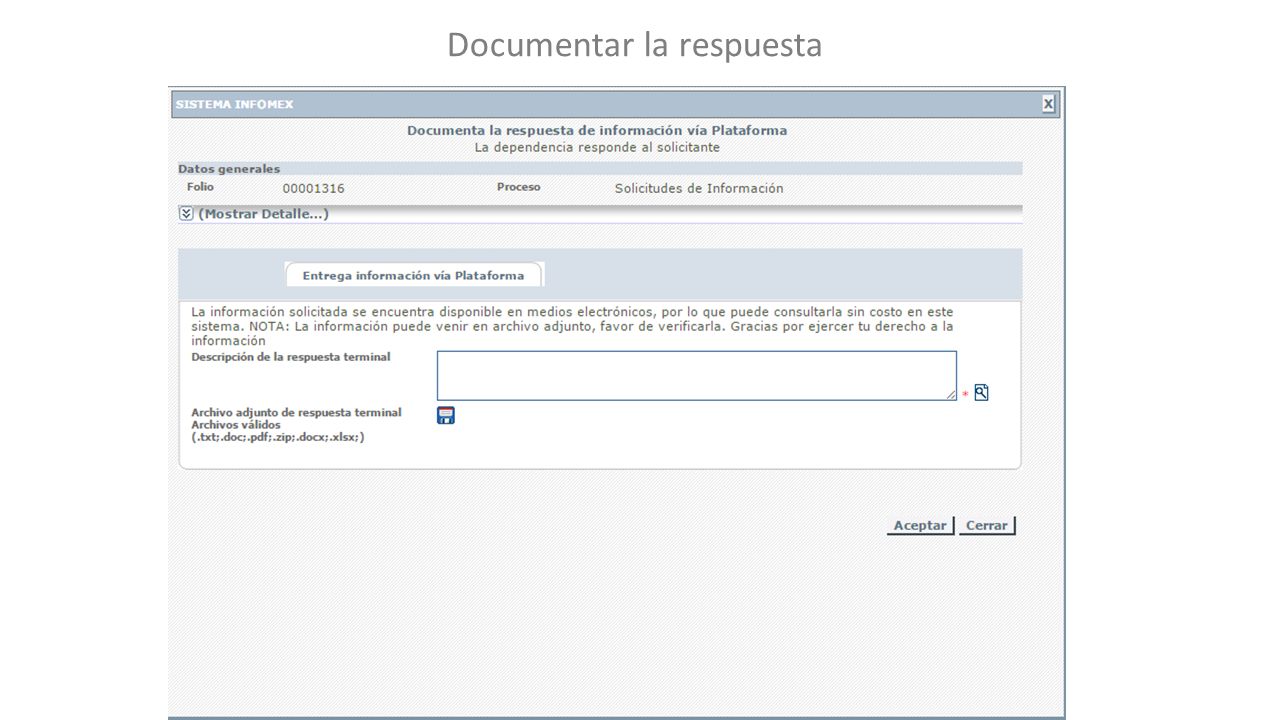
Task: Click the Descripción de la respuesta terminal label
Action: pyautogui.click(x=291, y=356)
